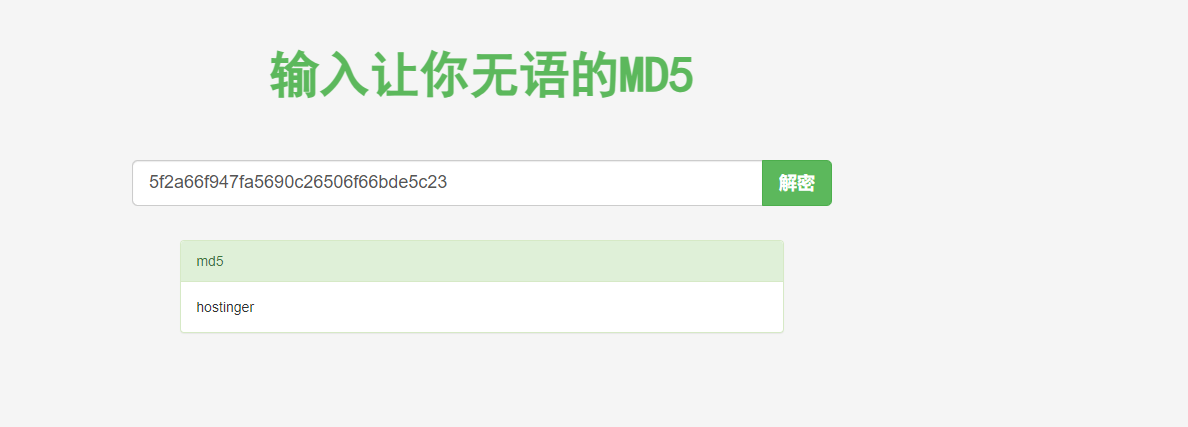Screen dimensions: 1188x427
Task: Click the white result row containing hostinger
Action: point(482,307)
